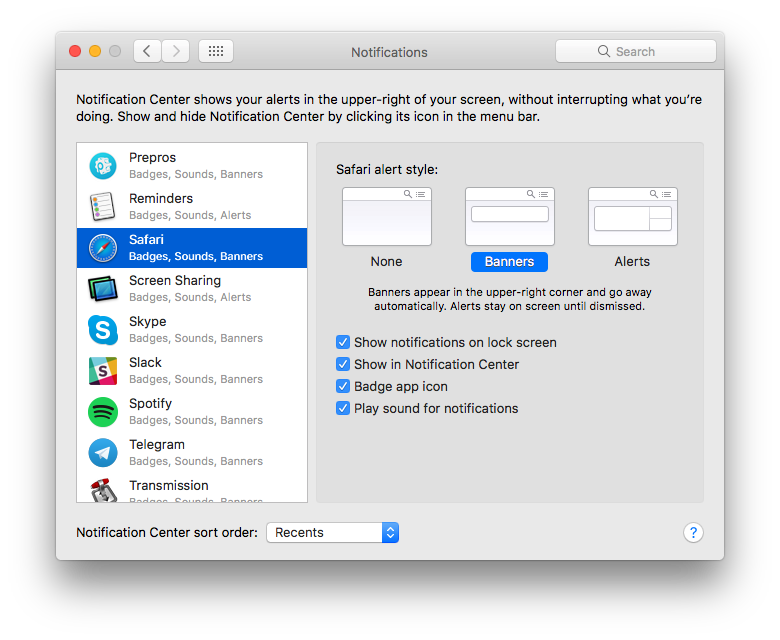Image resolution: width=780 pixels, height=640 pixels.
Task: Select Spotify in the app list
Action: (192, 412)
